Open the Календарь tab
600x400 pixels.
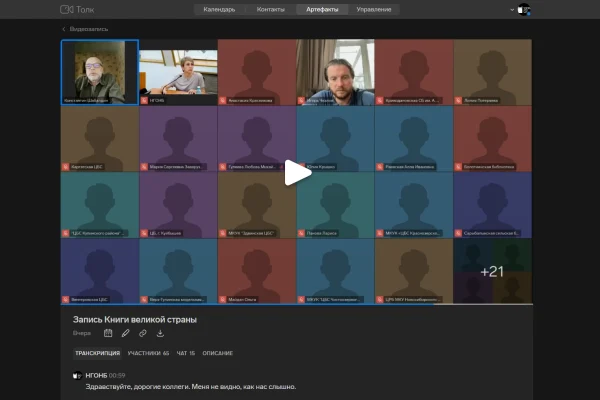tap(219, 9)
